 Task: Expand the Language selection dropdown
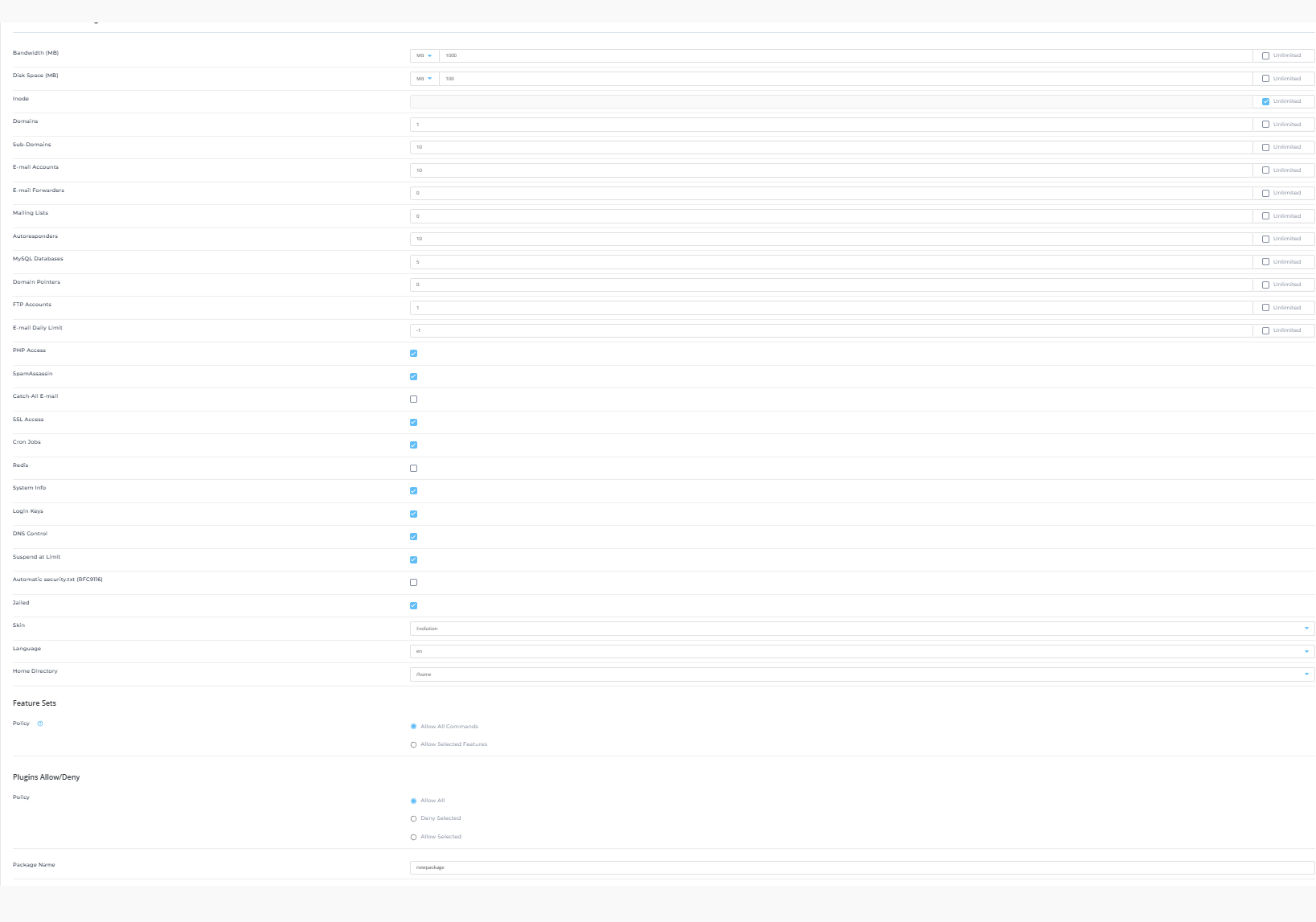(x=862, y=651)
